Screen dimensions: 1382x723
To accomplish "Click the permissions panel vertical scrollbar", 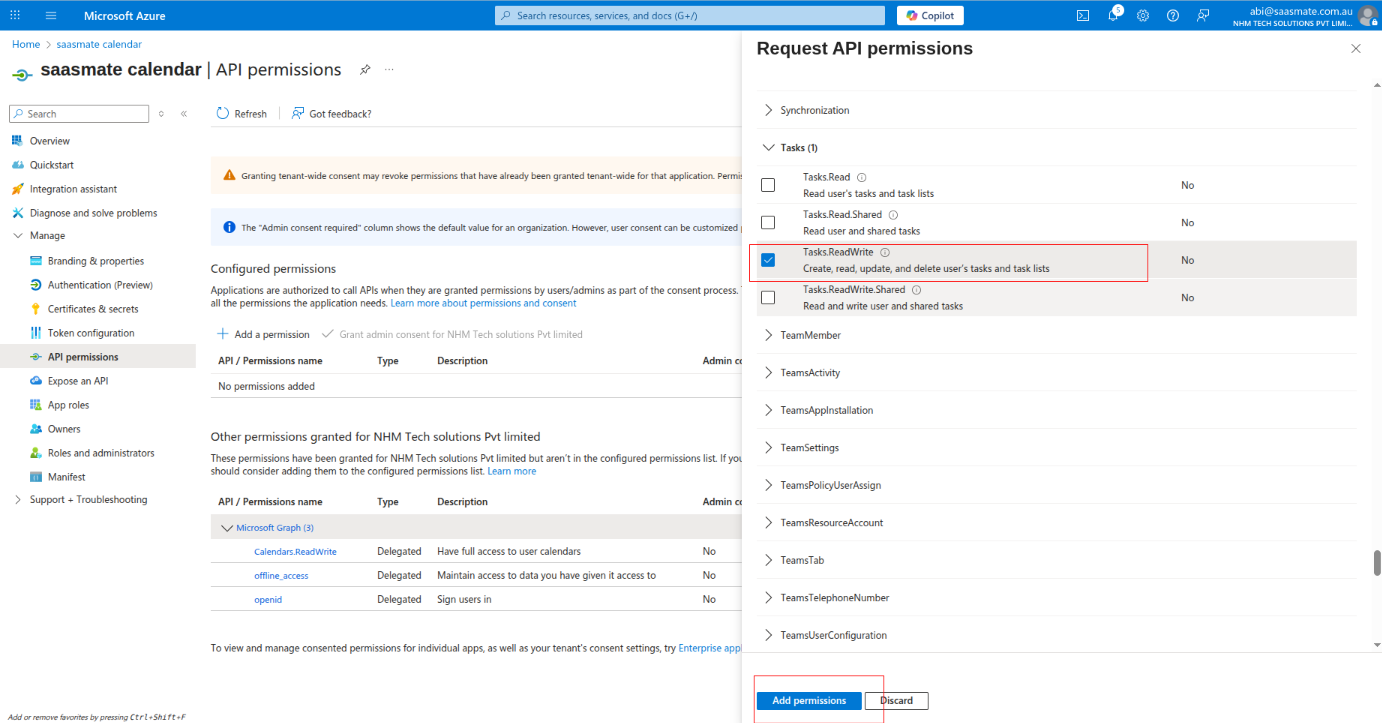I will click(1377, 562).
